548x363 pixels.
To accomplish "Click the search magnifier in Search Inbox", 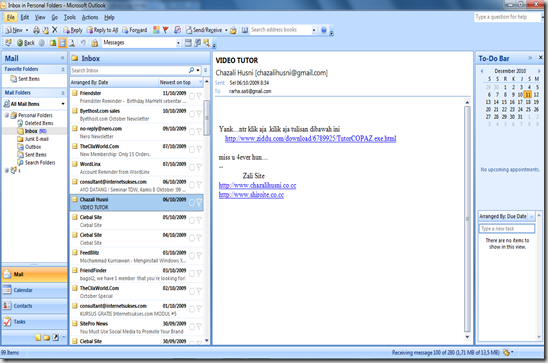I will (192, 70).
